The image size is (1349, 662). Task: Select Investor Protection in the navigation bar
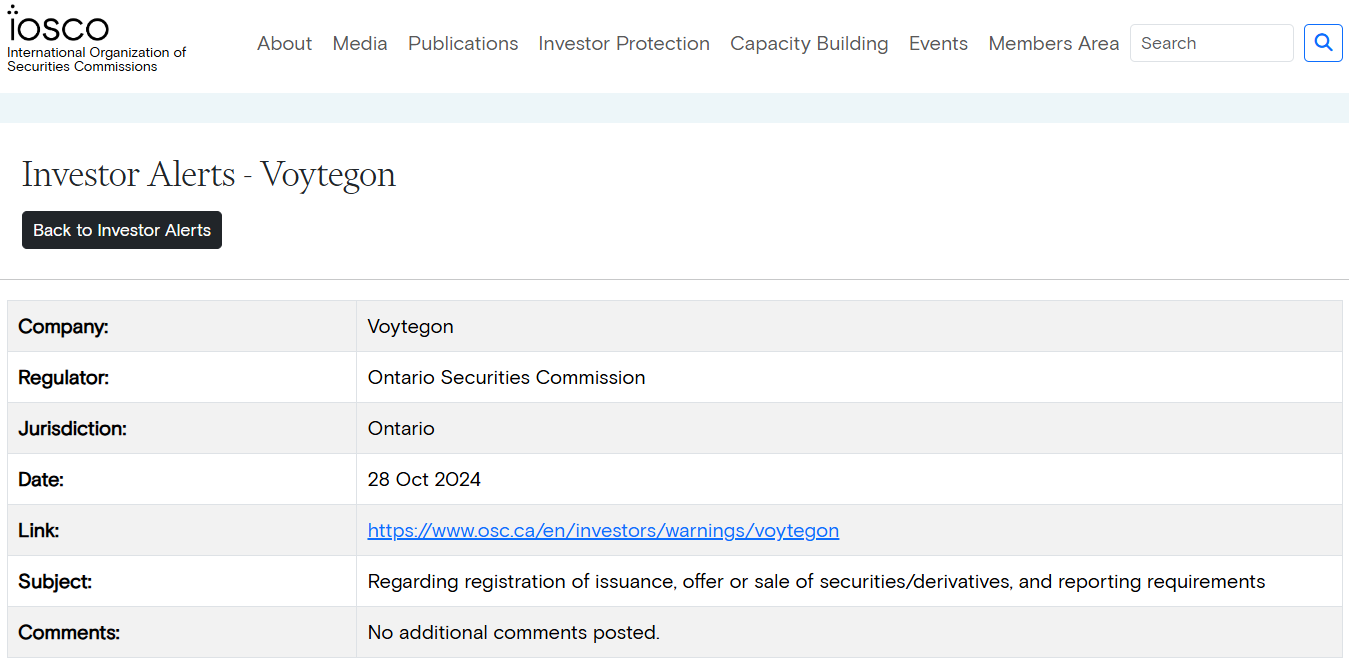click(624, 44)
